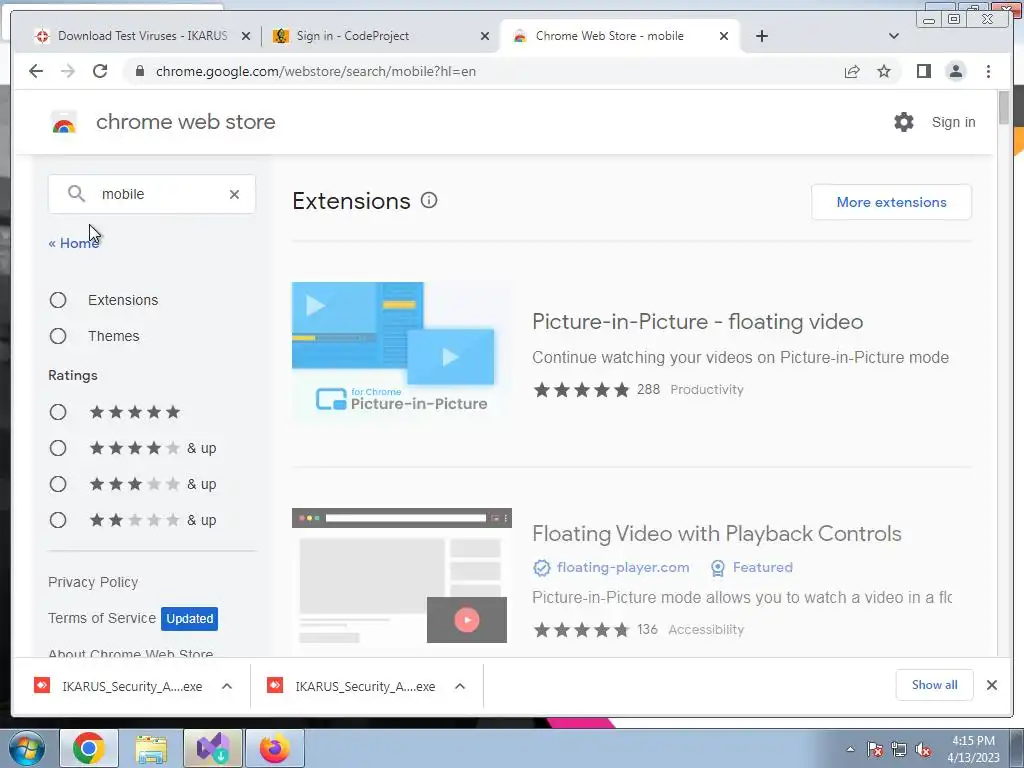This screenshot has height=768, width=1024.
Task: Select the Themes filter radio button
Action: [58, 336]
